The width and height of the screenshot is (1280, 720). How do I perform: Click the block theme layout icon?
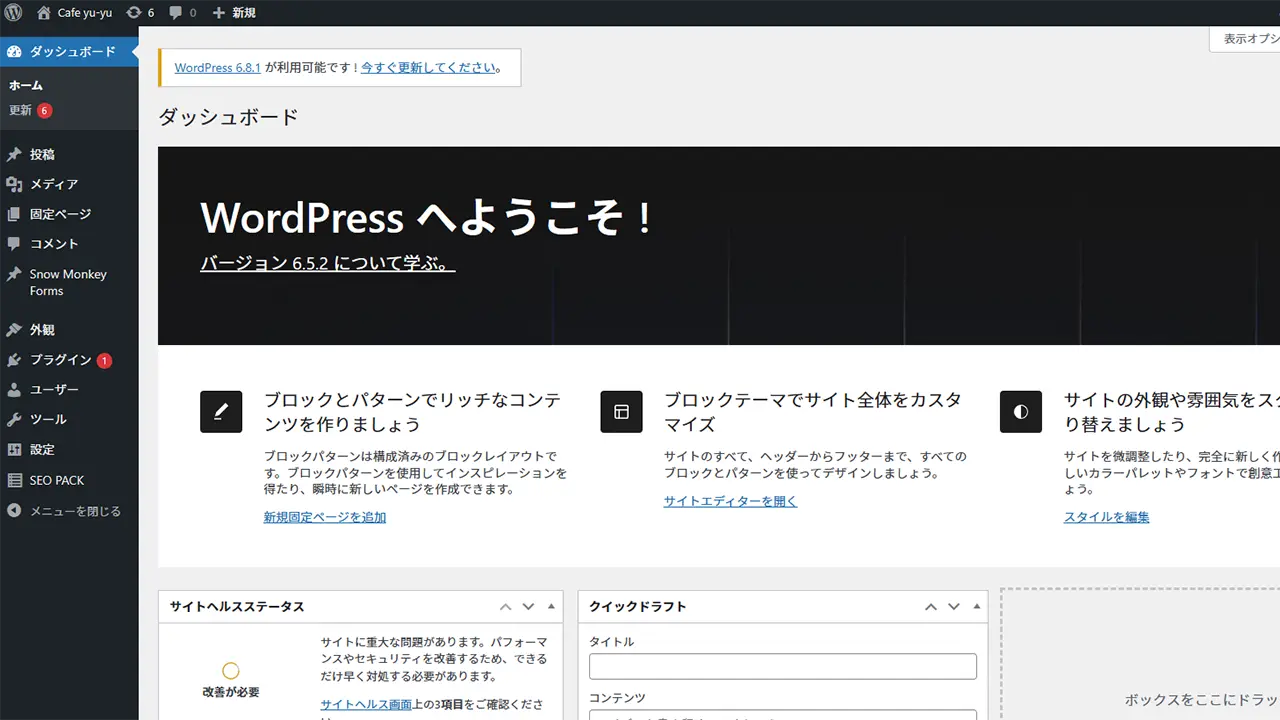(621, 411)
